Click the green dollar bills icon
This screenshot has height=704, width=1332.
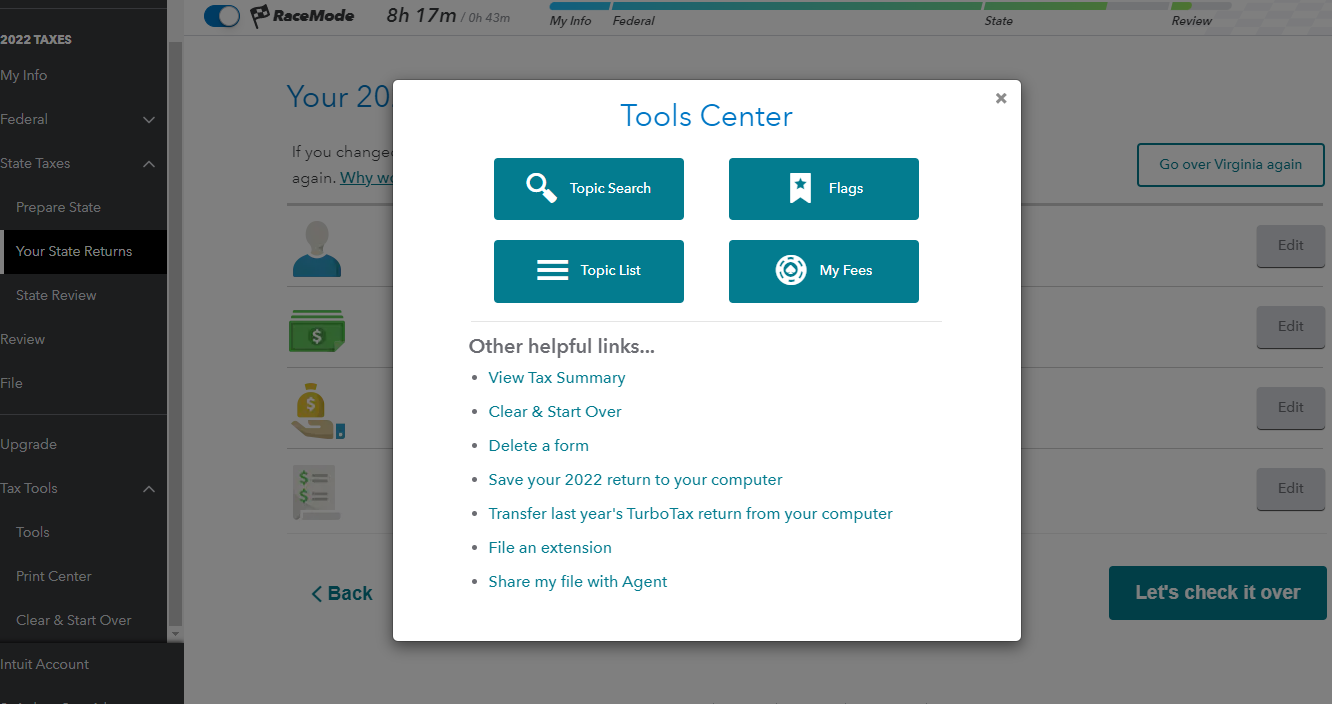click(317, 331)
